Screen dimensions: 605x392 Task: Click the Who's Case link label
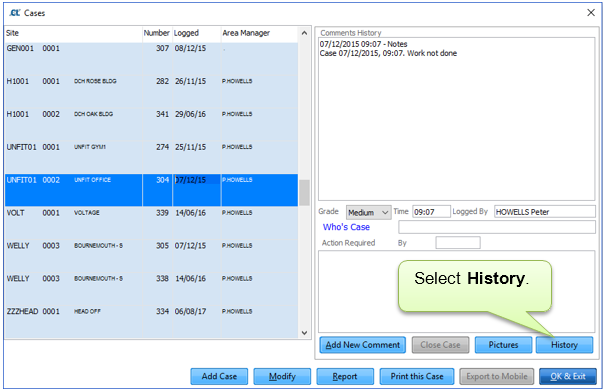point(346,227)
